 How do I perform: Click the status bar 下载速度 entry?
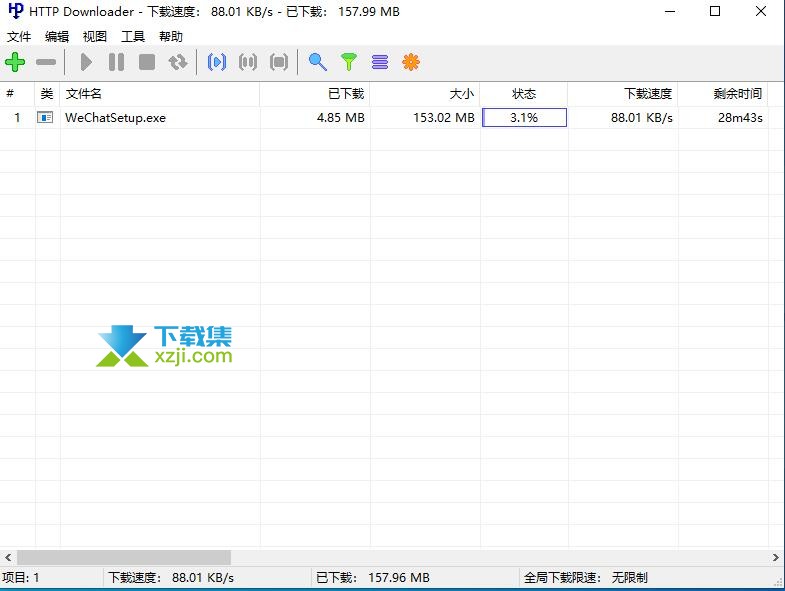point(171,577)
